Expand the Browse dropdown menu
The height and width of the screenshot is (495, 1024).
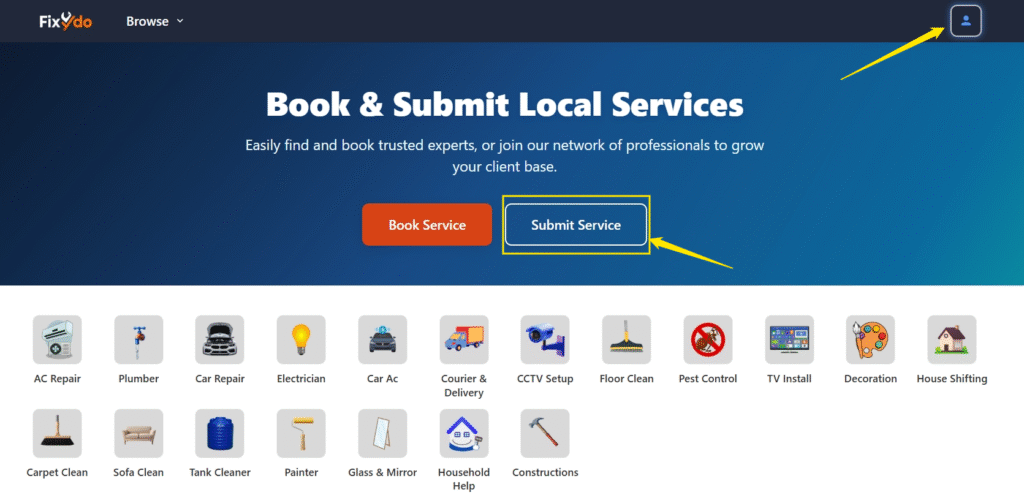(x=155, y=21)
